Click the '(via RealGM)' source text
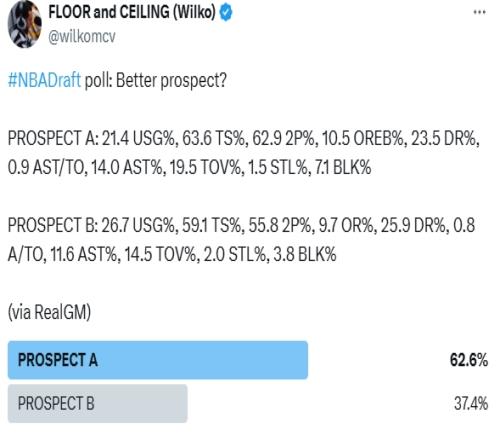The width and height of the screenshot is (500, 440). 49,312
